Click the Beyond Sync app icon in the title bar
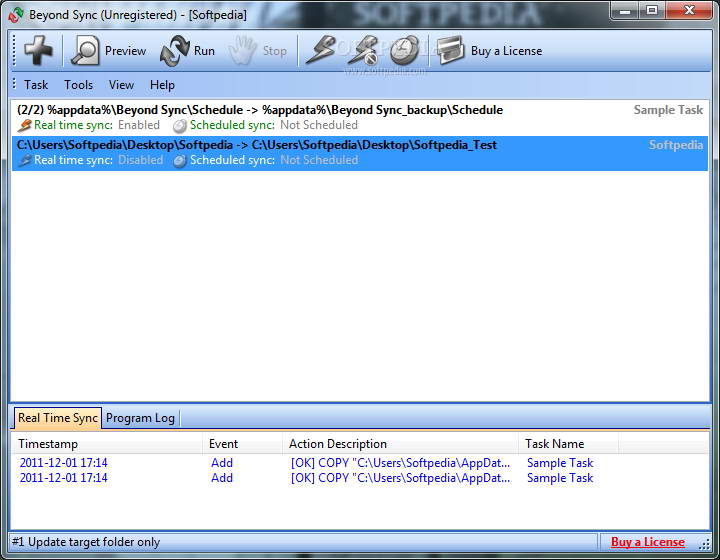The height and width of the screenshot is (560, 720). (16, 15)
